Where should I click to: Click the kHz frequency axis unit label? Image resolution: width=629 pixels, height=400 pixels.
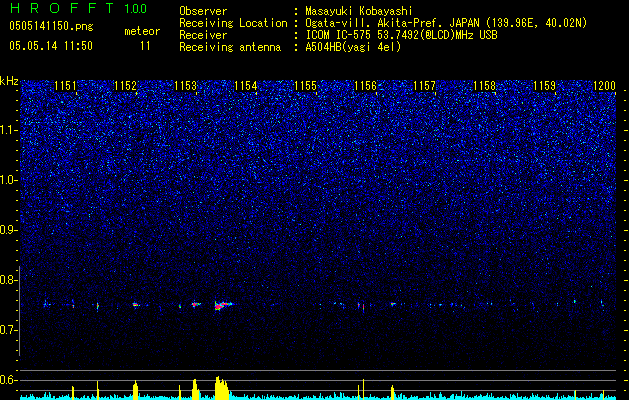[x=9, y=81]
